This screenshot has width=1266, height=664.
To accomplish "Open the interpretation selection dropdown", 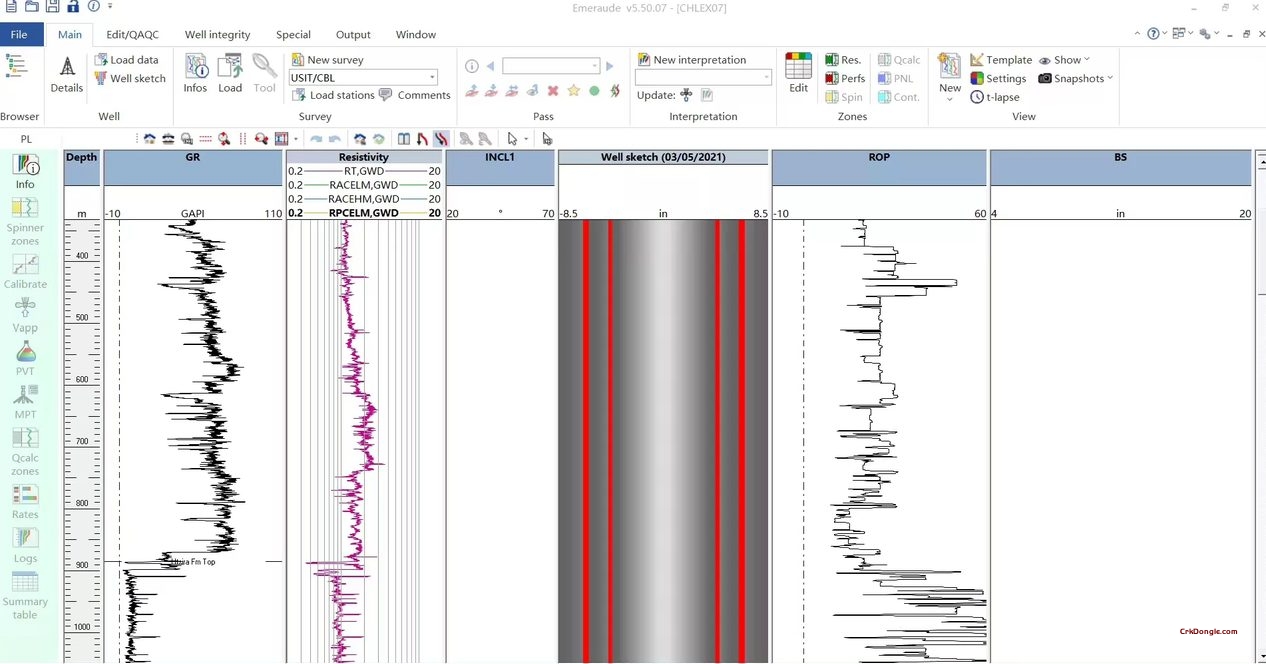I will click(703, 77).
